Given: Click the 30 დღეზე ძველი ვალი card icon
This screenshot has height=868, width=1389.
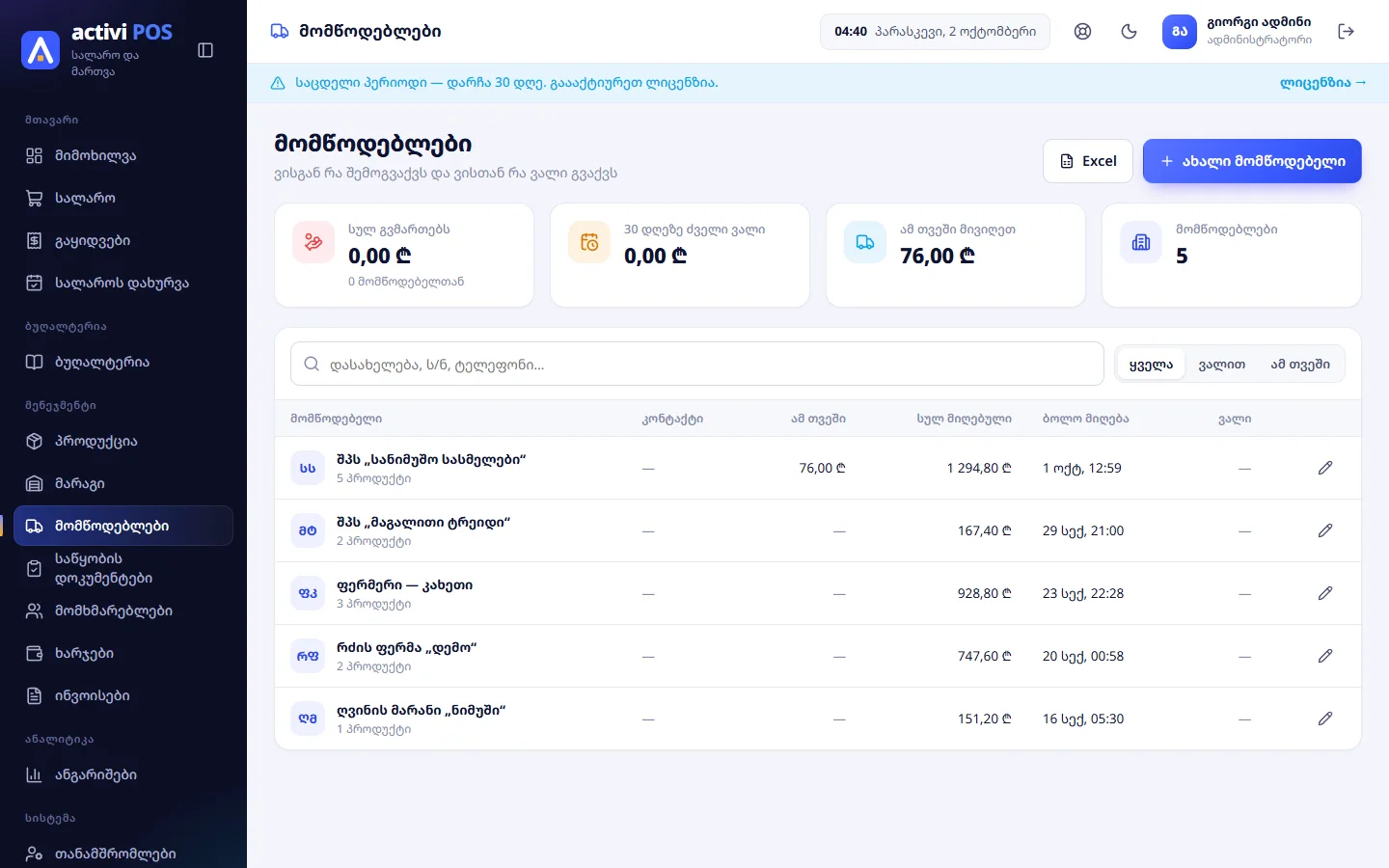Looking at the screenshot, I should (x=589, y=242).
